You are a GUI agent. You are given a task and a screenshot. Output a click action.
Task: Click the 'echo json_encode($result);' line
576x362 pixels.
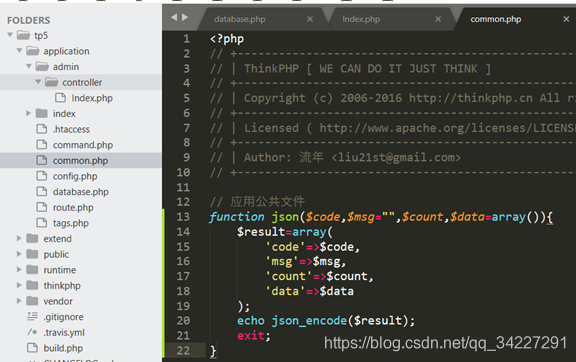(x=326, y=320)
